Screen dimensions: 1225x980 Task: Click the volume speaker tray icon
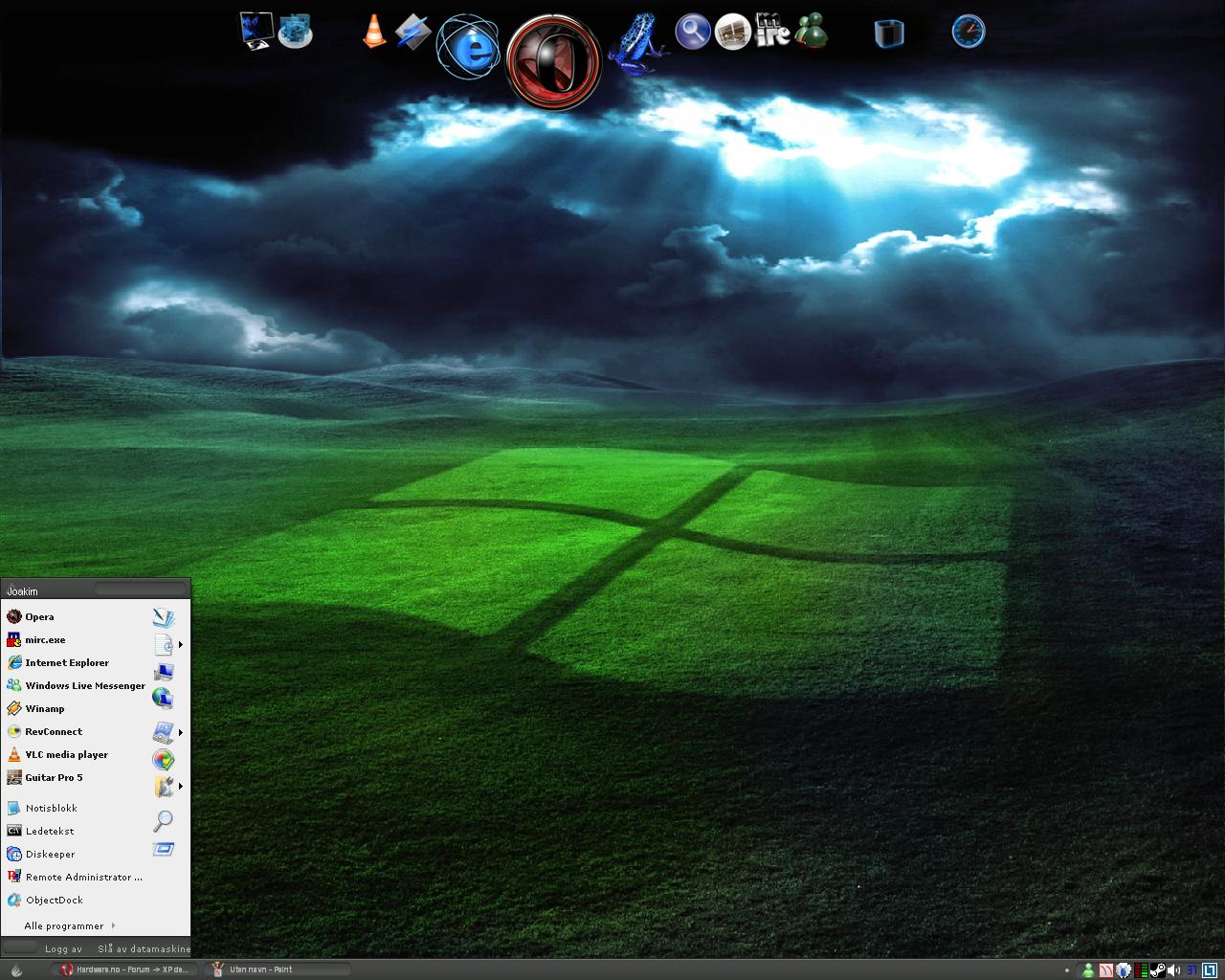point(1174,970)
